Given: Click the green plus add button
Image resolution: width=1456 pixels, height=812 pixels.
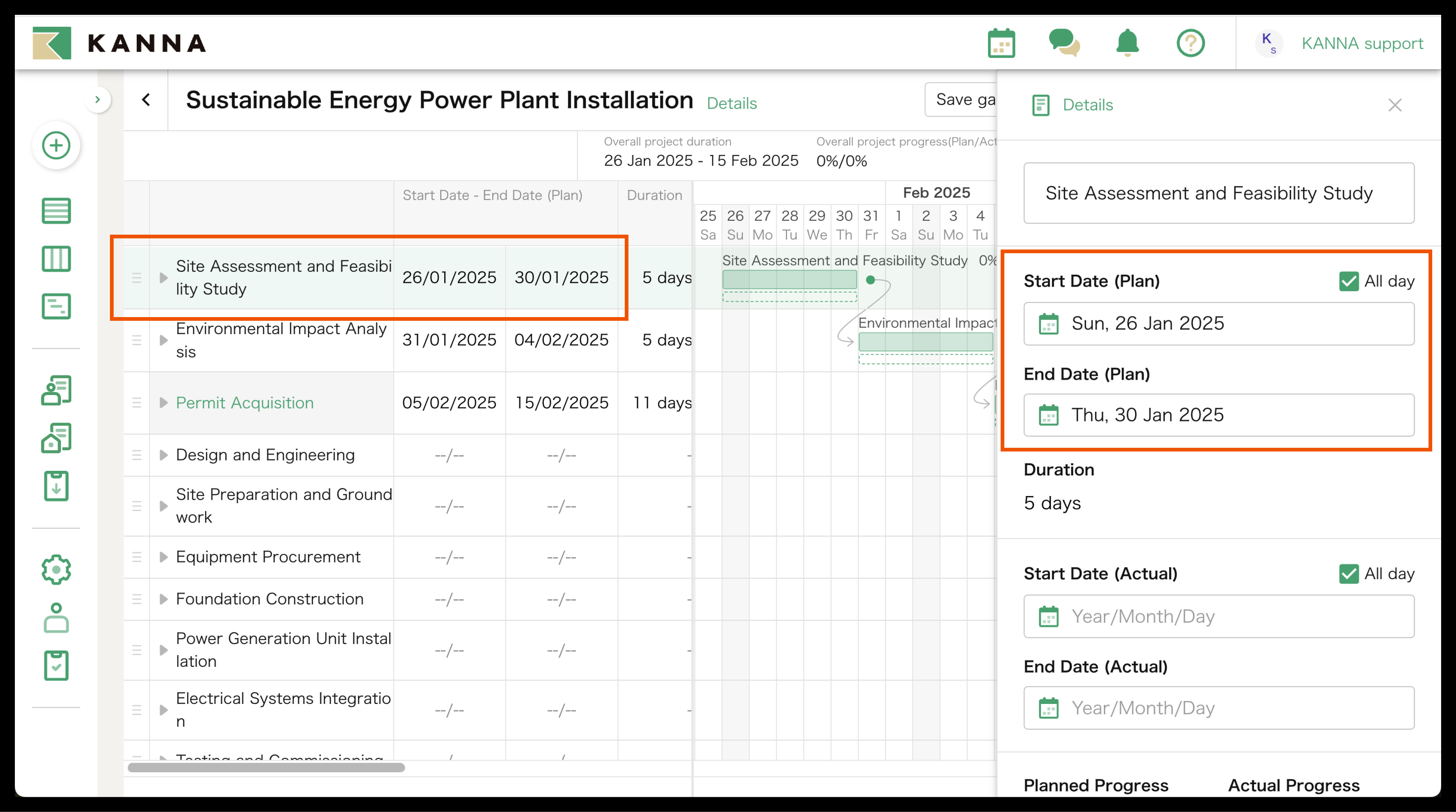Looking at the screenshot, I should click(56, 146).
